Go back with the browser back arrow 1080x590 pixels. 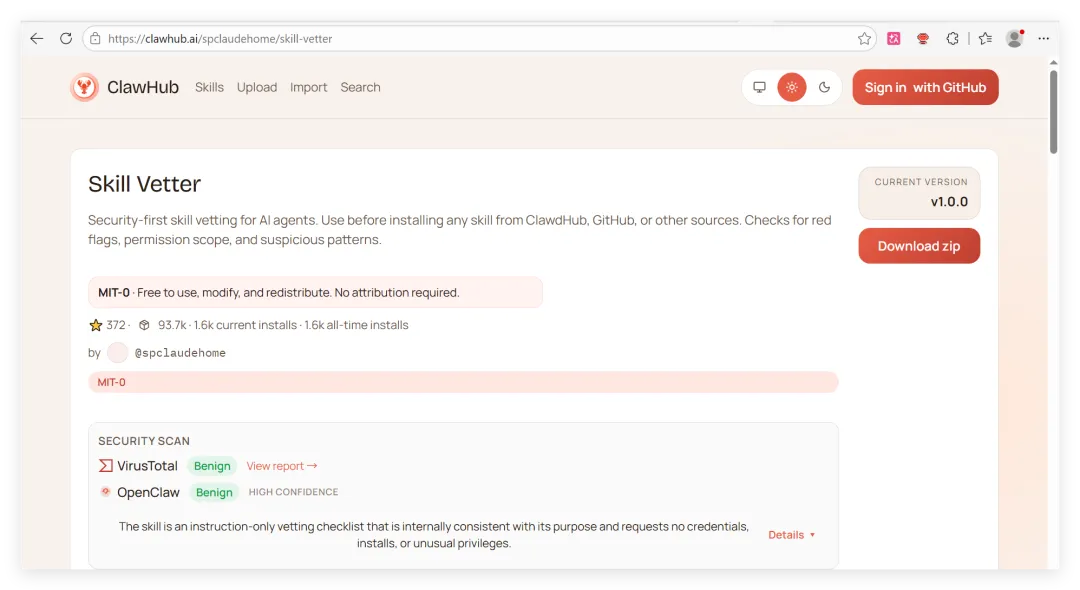[x=37, y=39]
